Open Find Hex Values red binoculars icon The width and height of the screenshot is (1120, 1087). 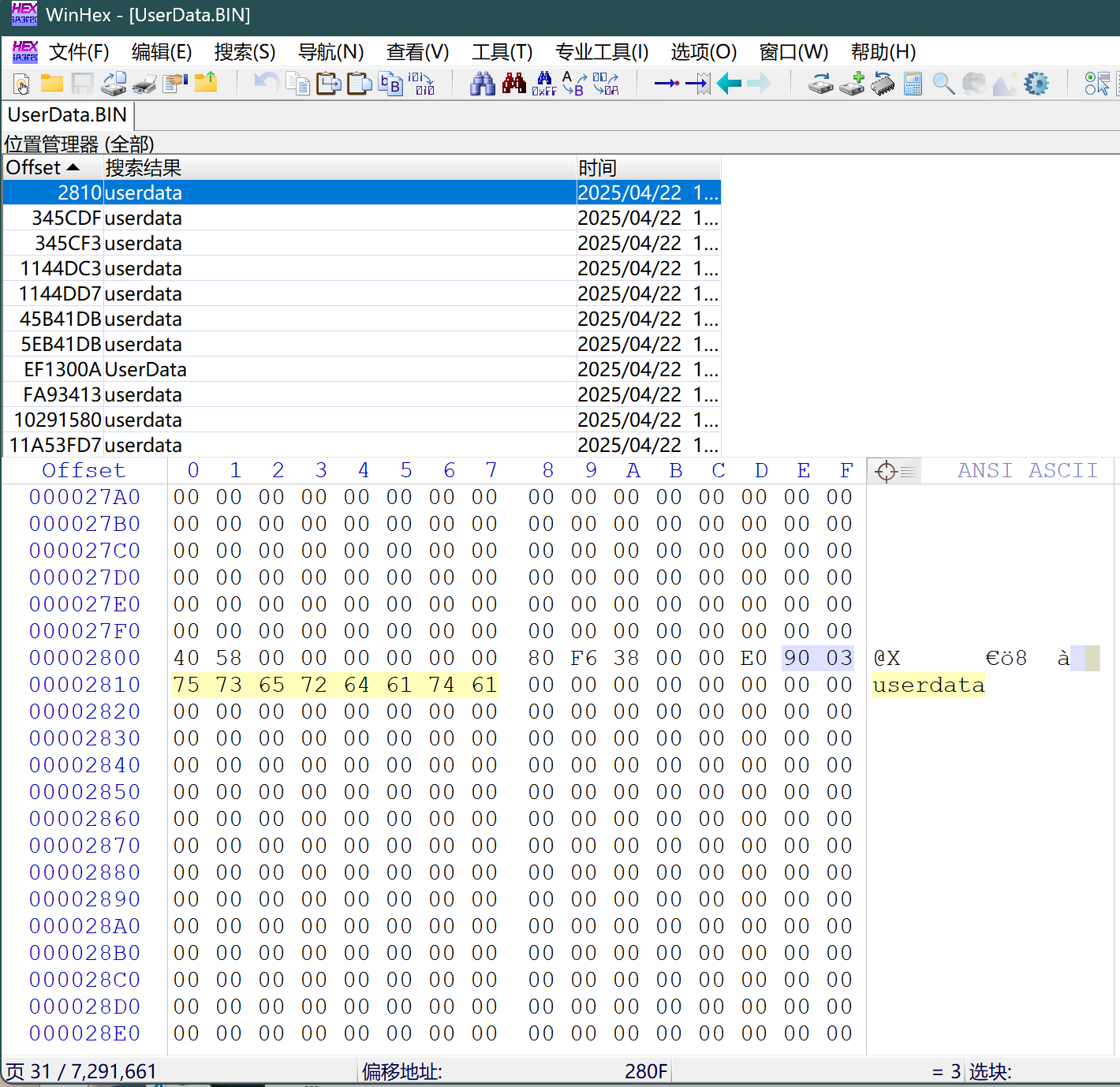(x=514, y=84)
